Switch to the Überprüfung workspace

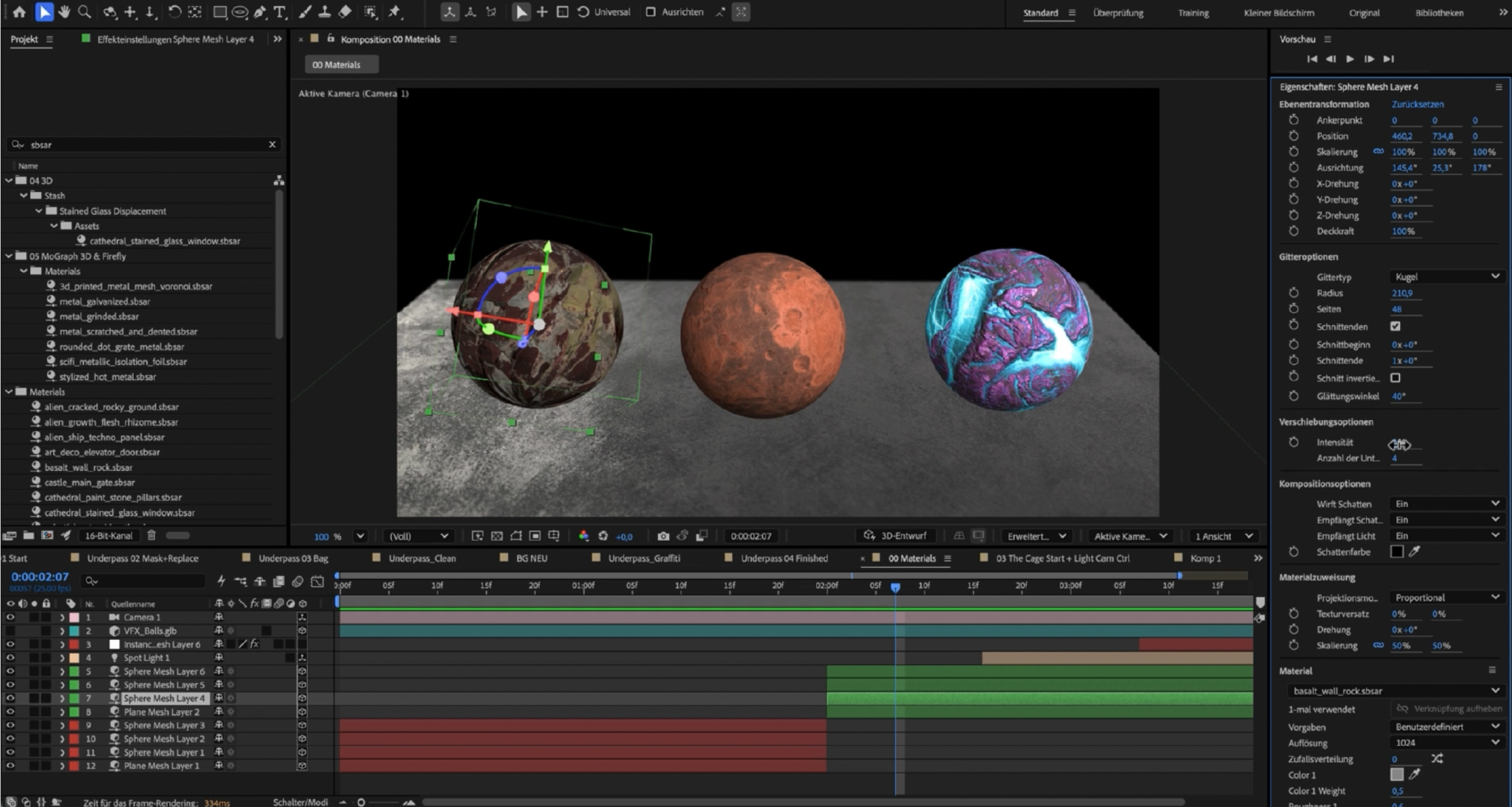coord(1118,13)
